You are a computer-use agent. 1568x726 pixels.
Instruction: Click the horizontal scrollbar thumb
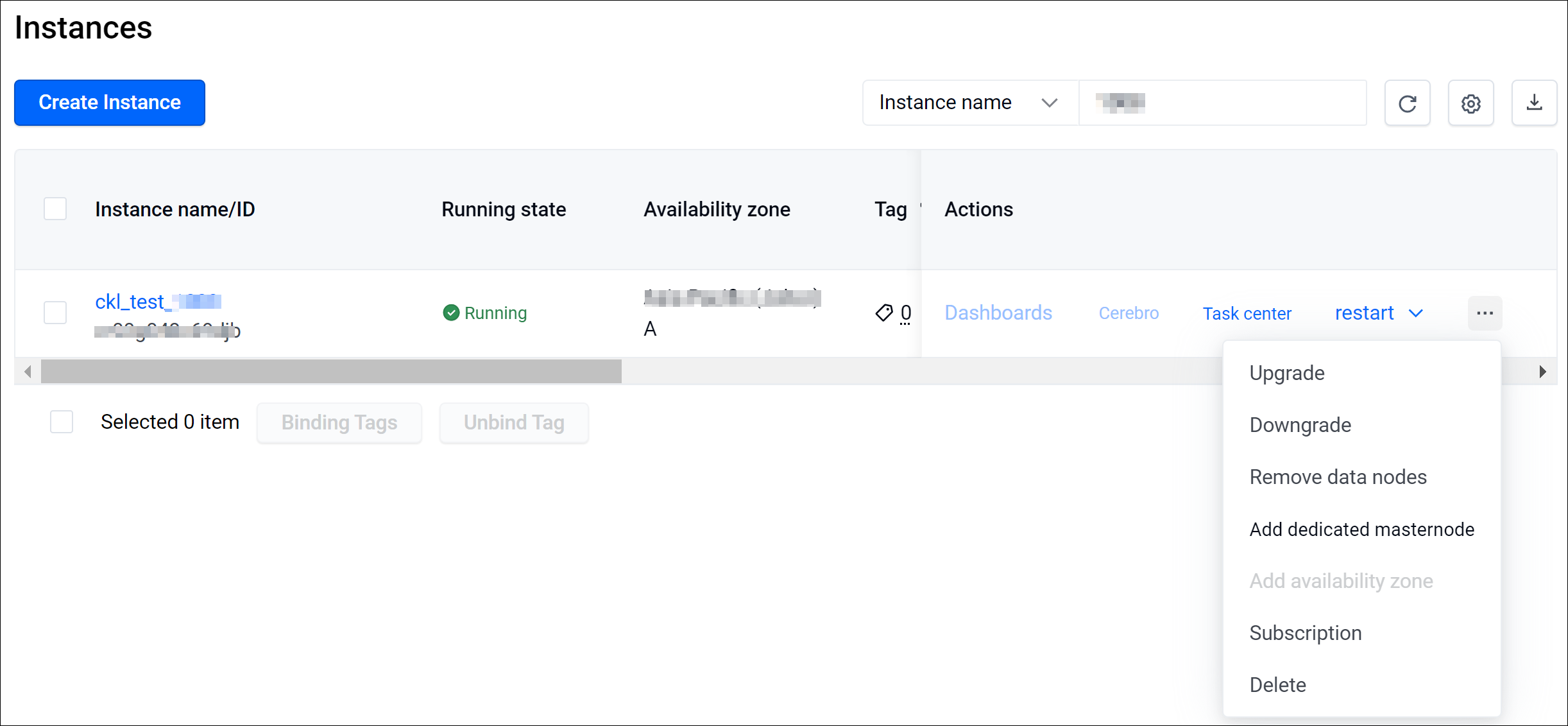331,372
